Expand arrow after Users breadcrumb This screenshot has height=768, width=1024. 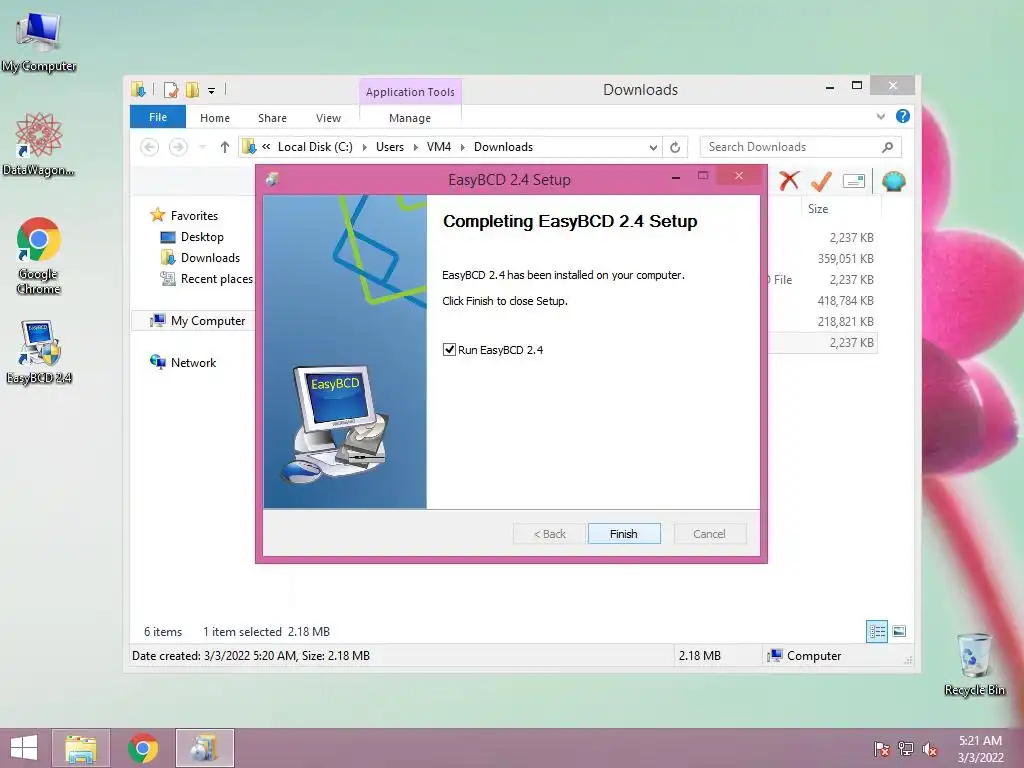coord(415,148)
